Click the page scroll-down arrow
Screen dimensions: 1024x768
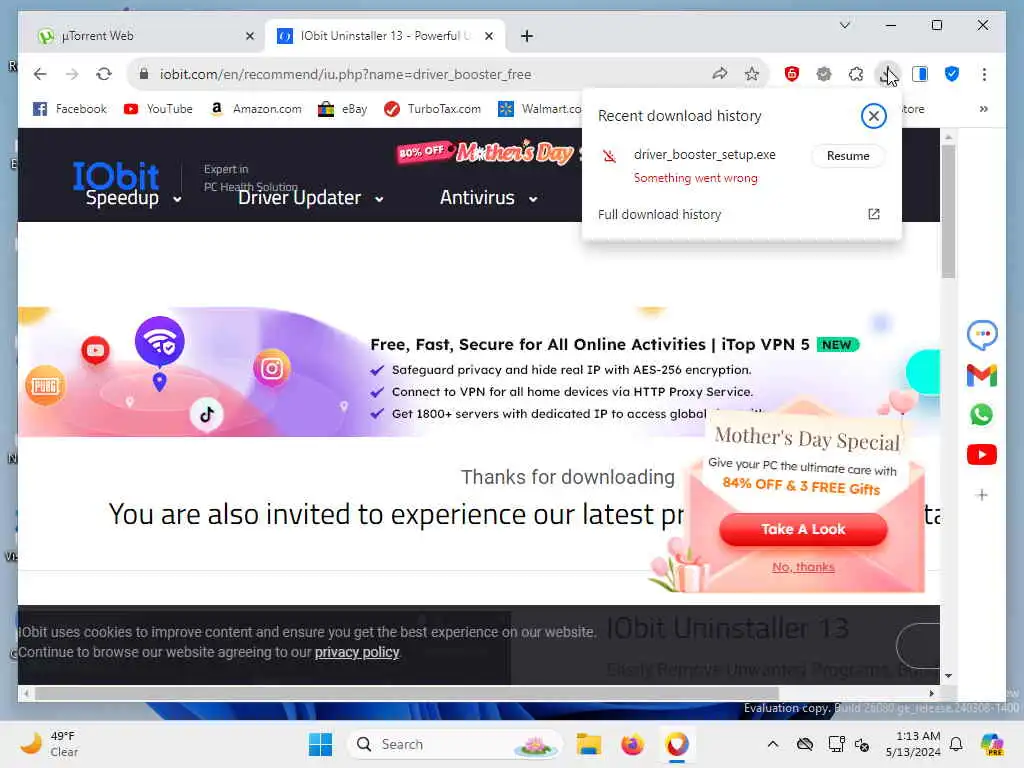pos(948,676)
